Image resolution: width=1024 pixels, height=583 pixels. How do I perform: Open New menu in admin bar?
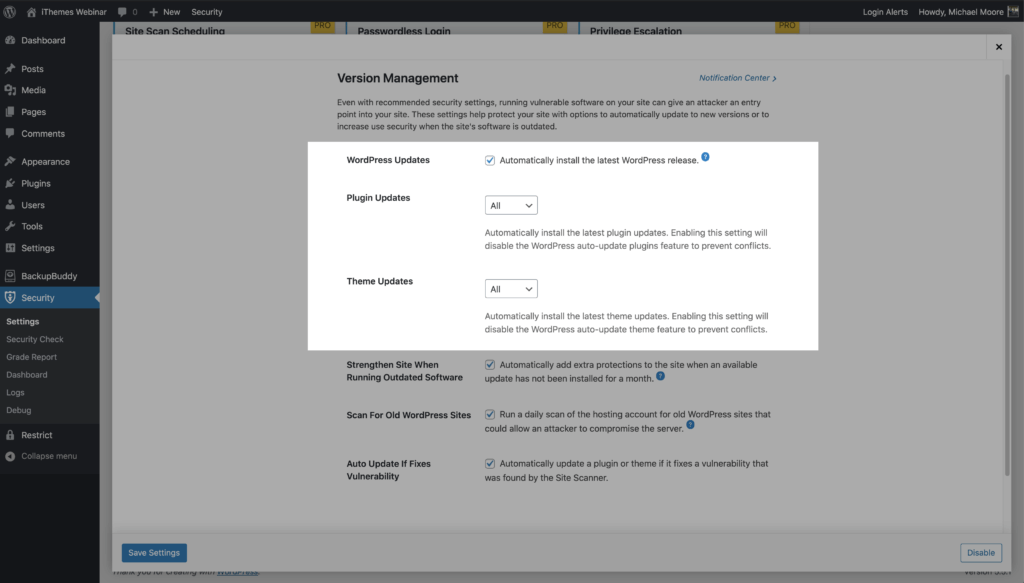coord(165,12)
